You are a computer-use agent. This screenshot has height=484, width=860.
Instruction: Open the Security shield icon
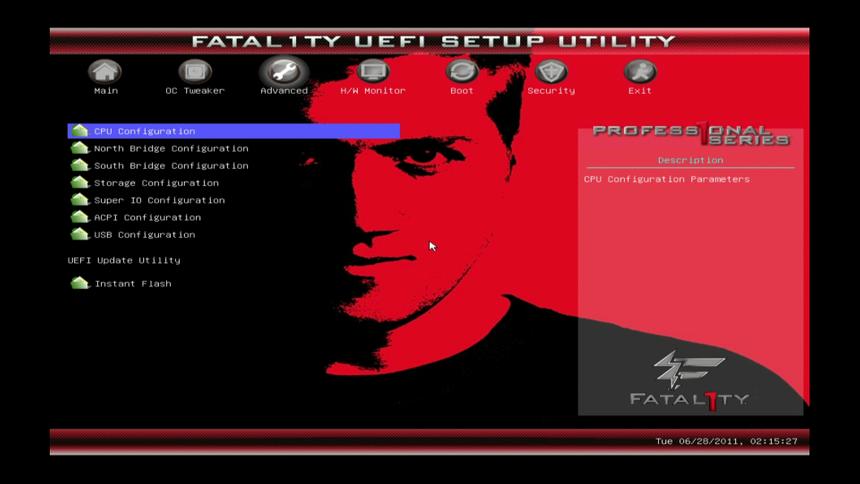tap(551, 71)
